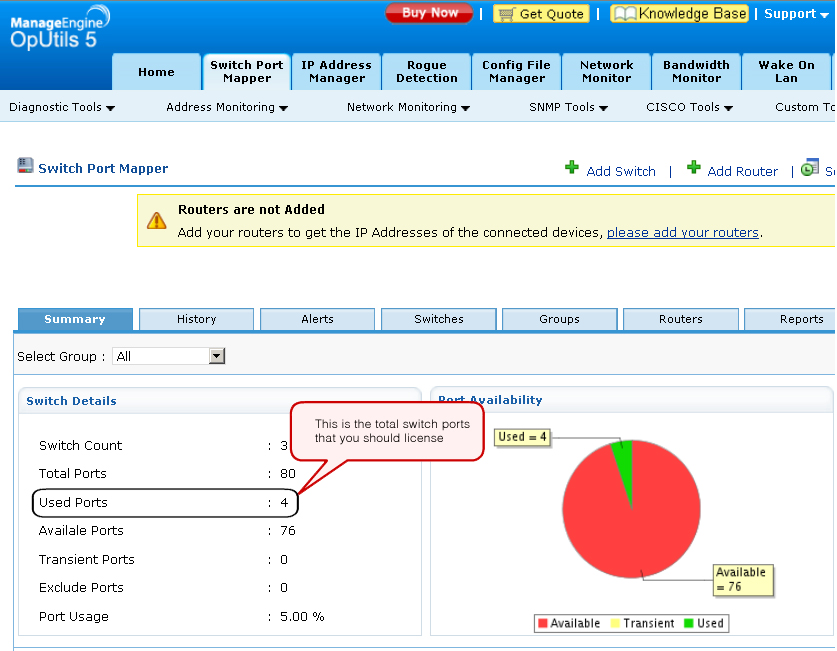
Task: Click the book icon on Knowledge Base
Action: (625, 14)
